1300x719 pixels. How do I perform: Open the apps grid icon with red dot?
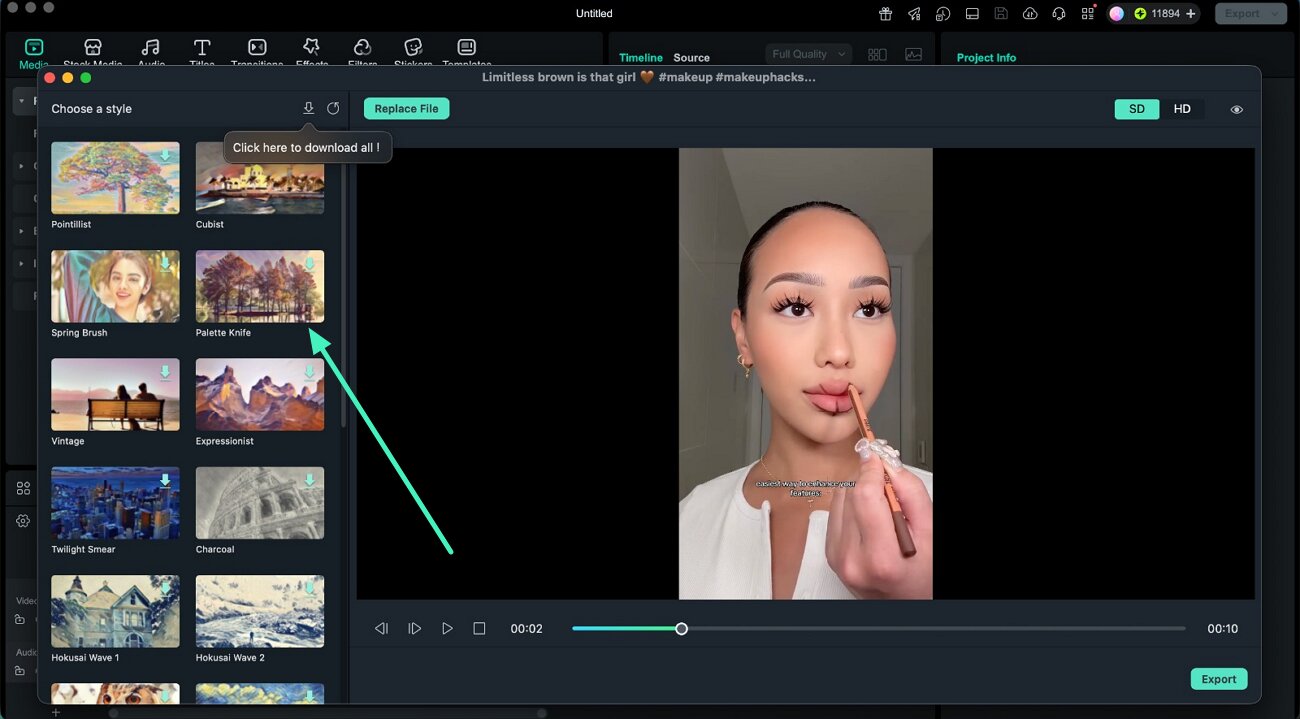1088,14
